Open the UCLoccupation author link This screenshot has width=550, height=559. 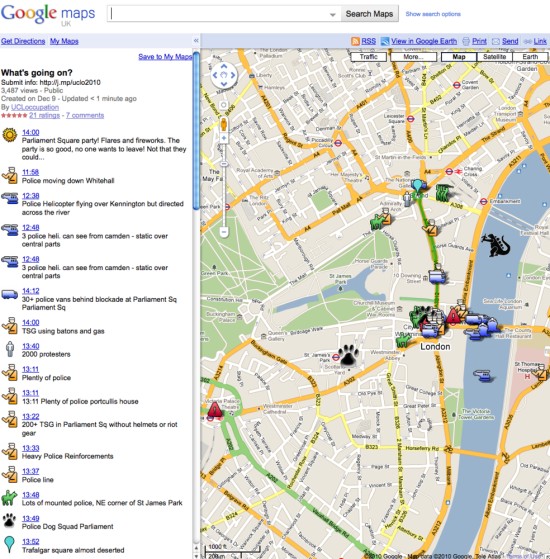point(35,107)
